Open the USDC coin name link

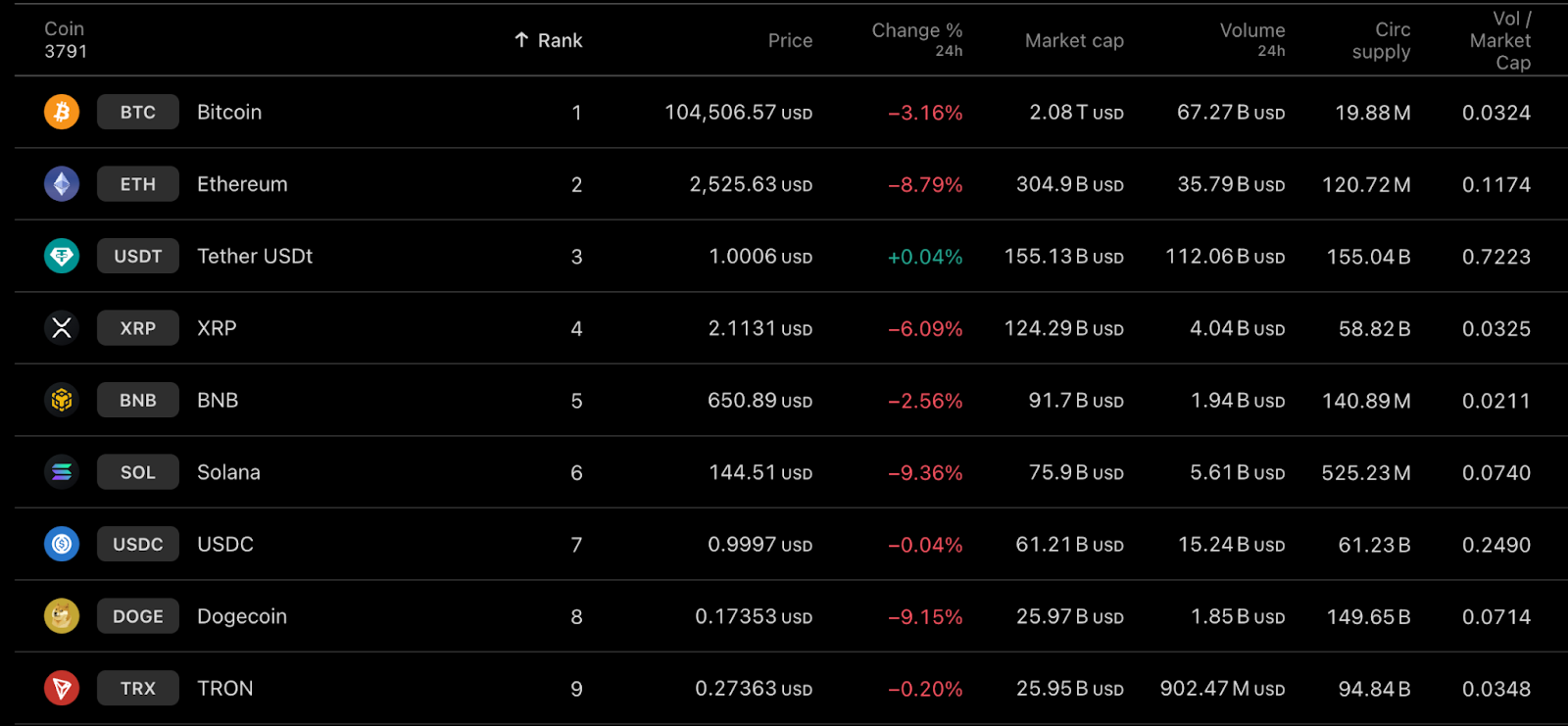pyautogui.click(x=225, y=544)
